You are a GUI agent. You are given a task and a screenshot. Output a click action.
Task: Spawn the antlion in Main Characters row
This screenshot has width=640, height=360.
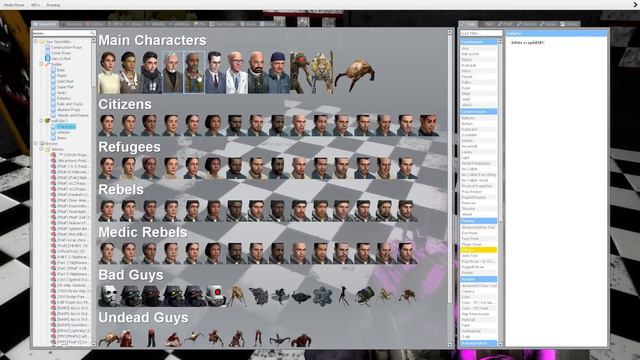coord(322,73)
